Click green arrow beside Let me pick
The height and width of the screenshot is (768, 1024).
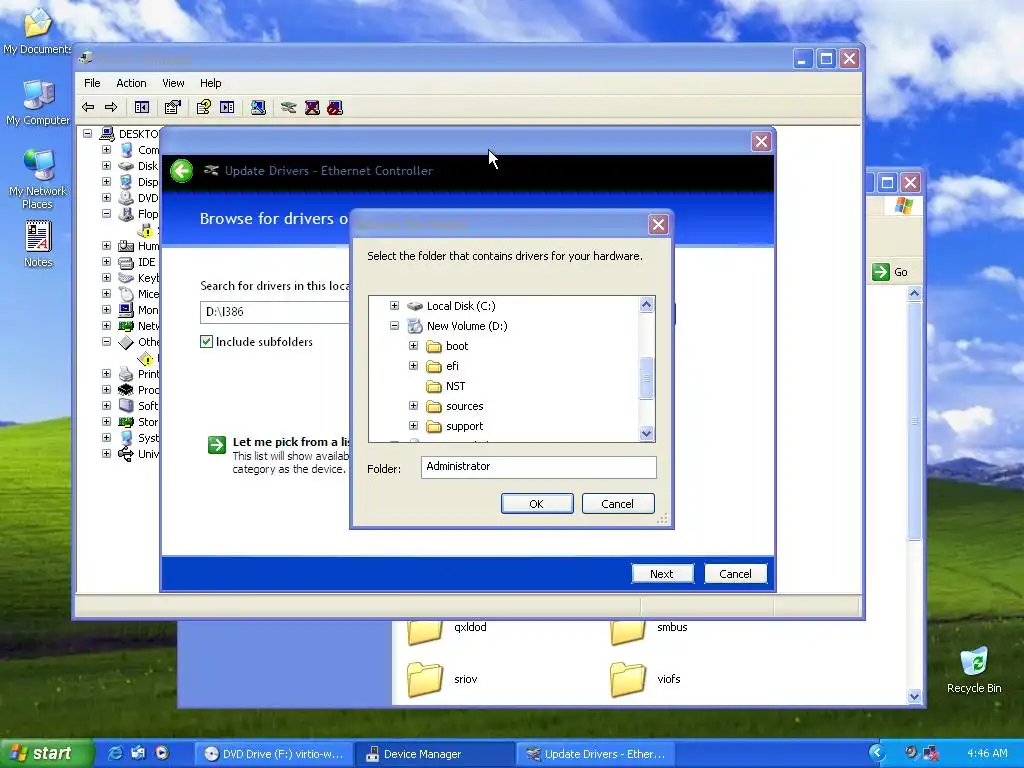click(217, 445)
